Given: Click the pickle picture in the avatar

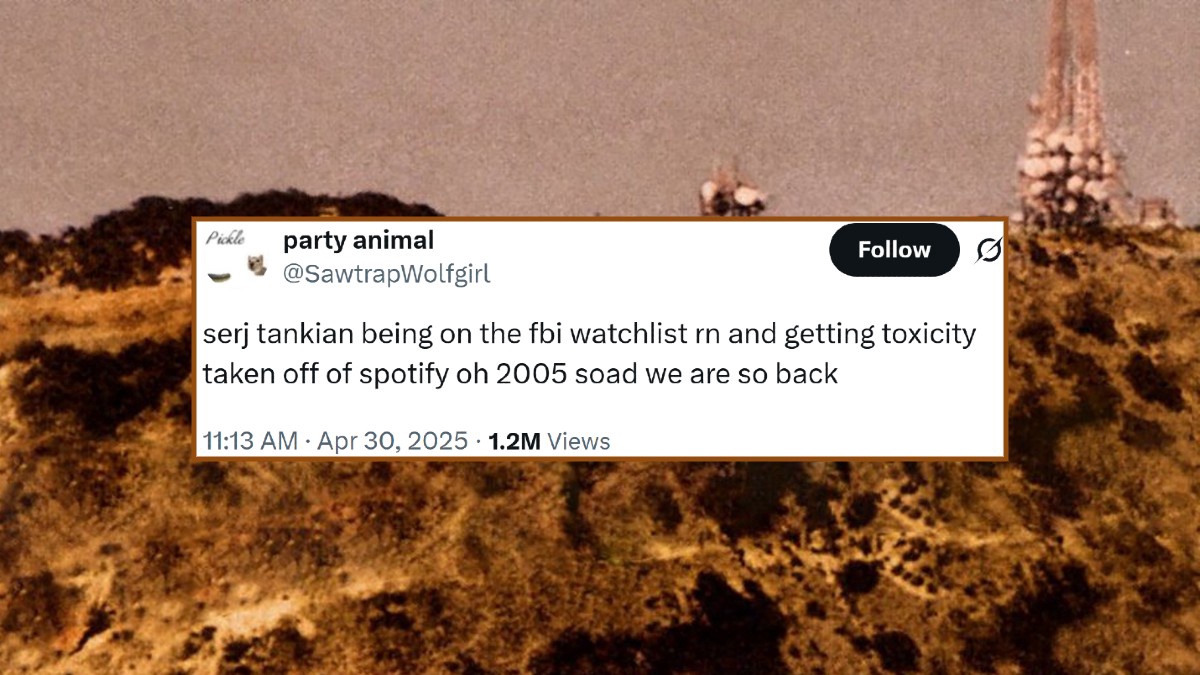Looking at the screenshot, I should (222, 273).
